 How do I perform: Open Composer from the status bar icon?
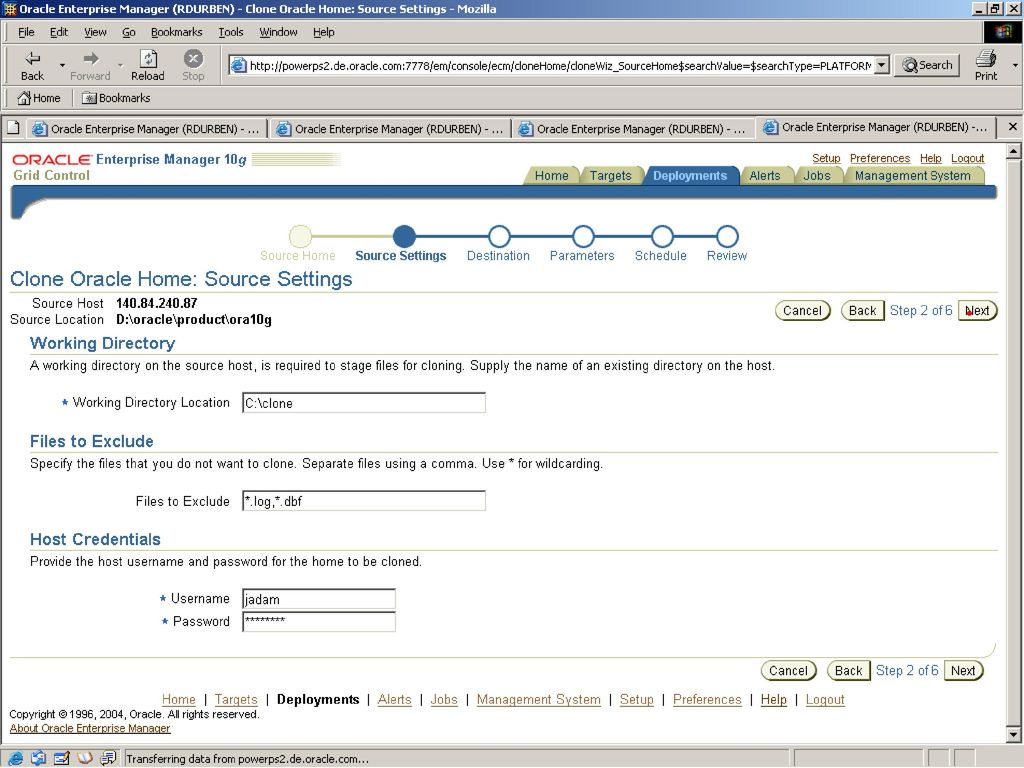pos(62,758)
